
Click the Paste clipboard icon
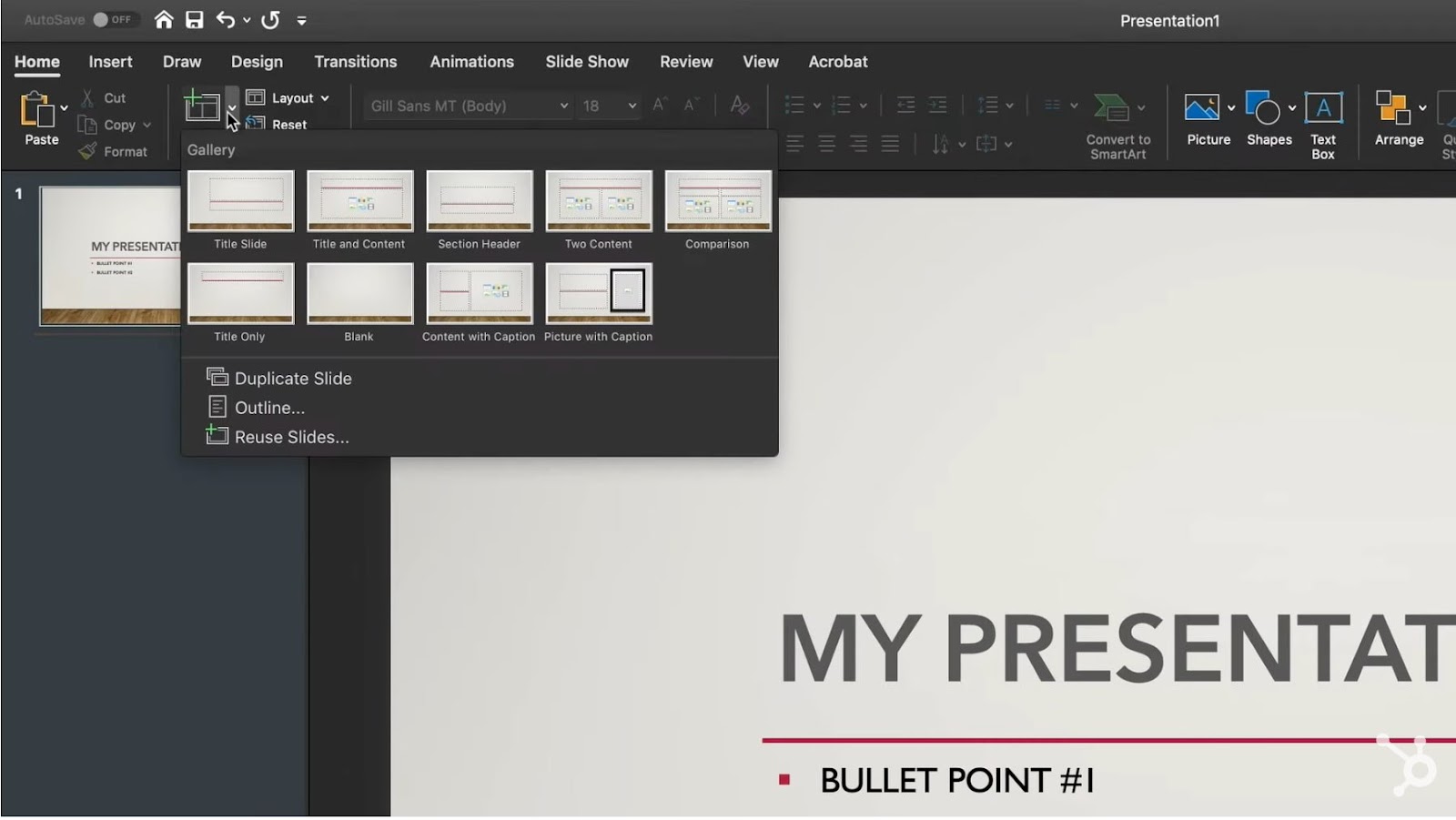tap(38, 110)
